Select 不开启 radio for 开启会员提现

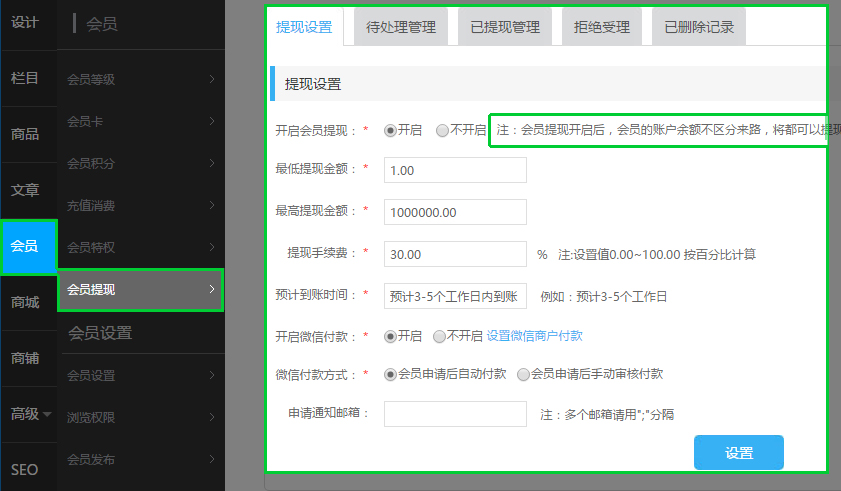442,130
